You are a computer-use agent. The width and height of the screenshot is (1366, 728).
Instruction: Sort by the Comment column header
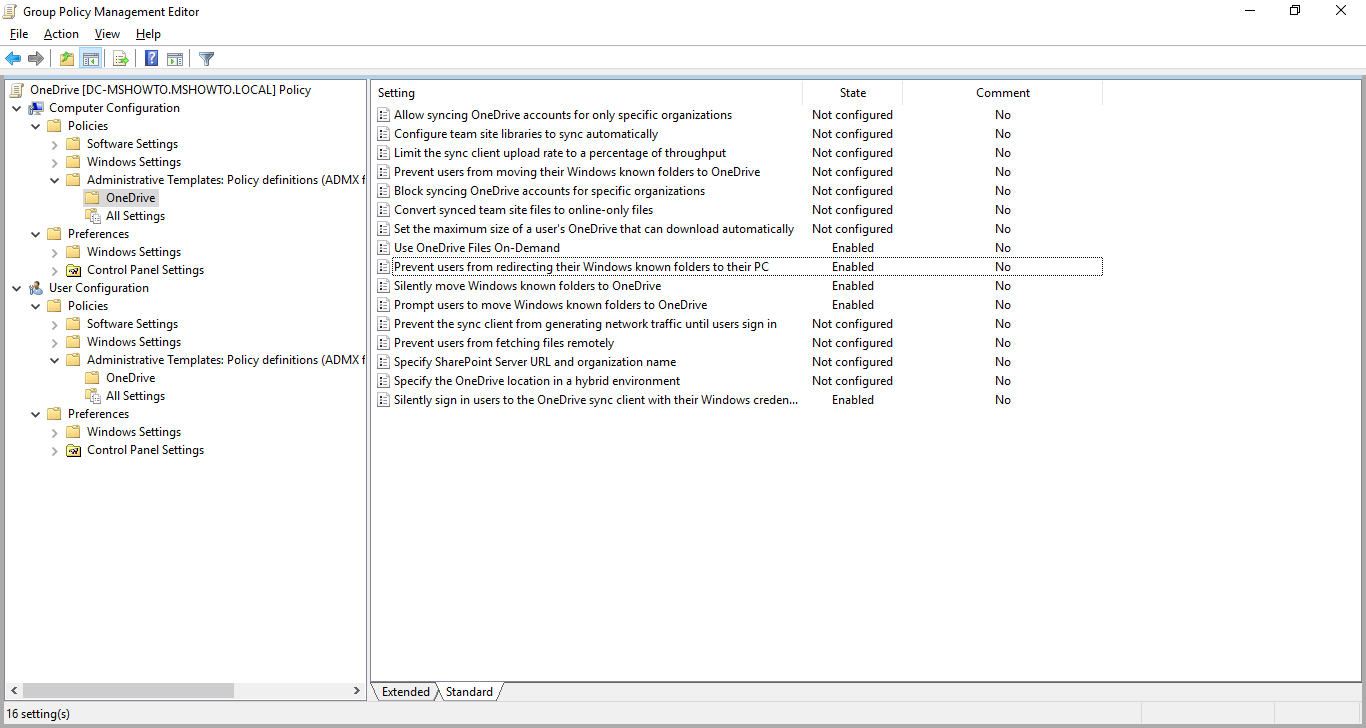pos(1003,93)
